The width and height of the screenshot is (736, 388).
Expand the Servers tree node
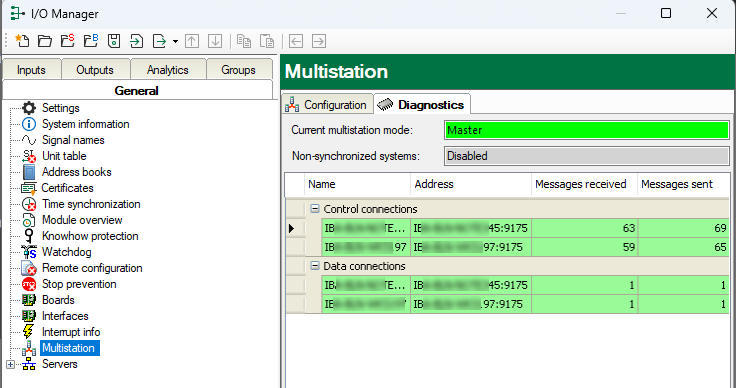pos(10,364)
